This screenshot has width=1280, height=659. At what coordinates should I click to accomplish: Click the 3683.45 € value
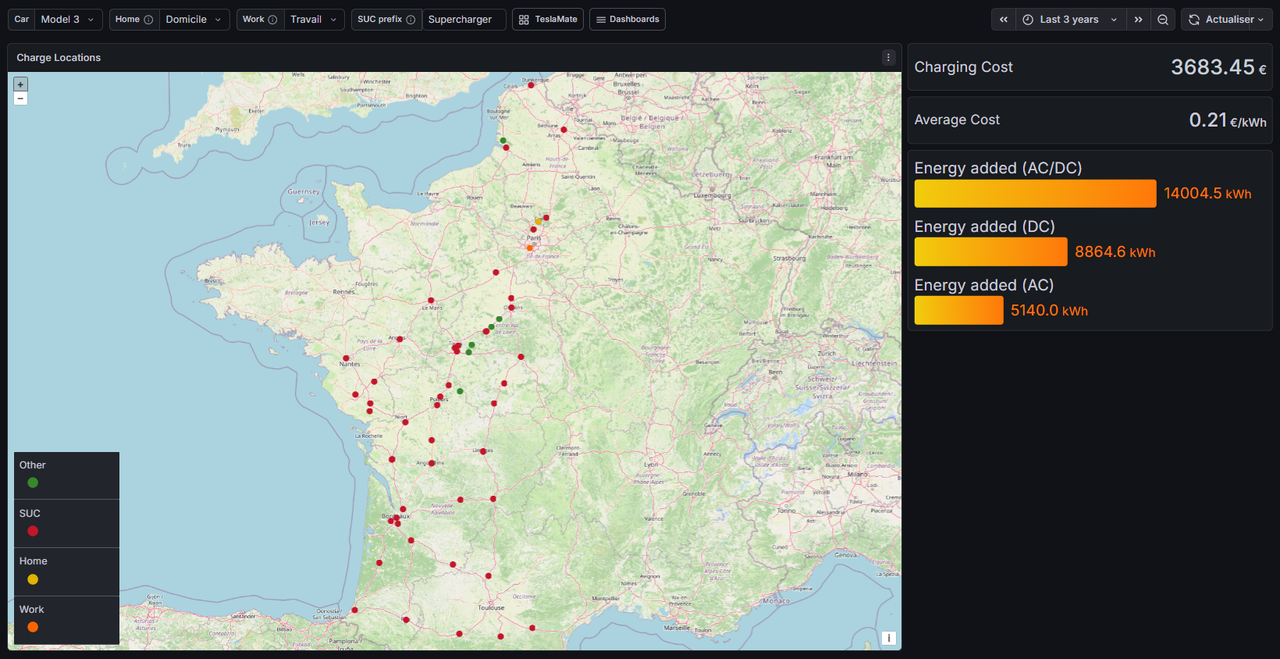tap(1219, 68)
